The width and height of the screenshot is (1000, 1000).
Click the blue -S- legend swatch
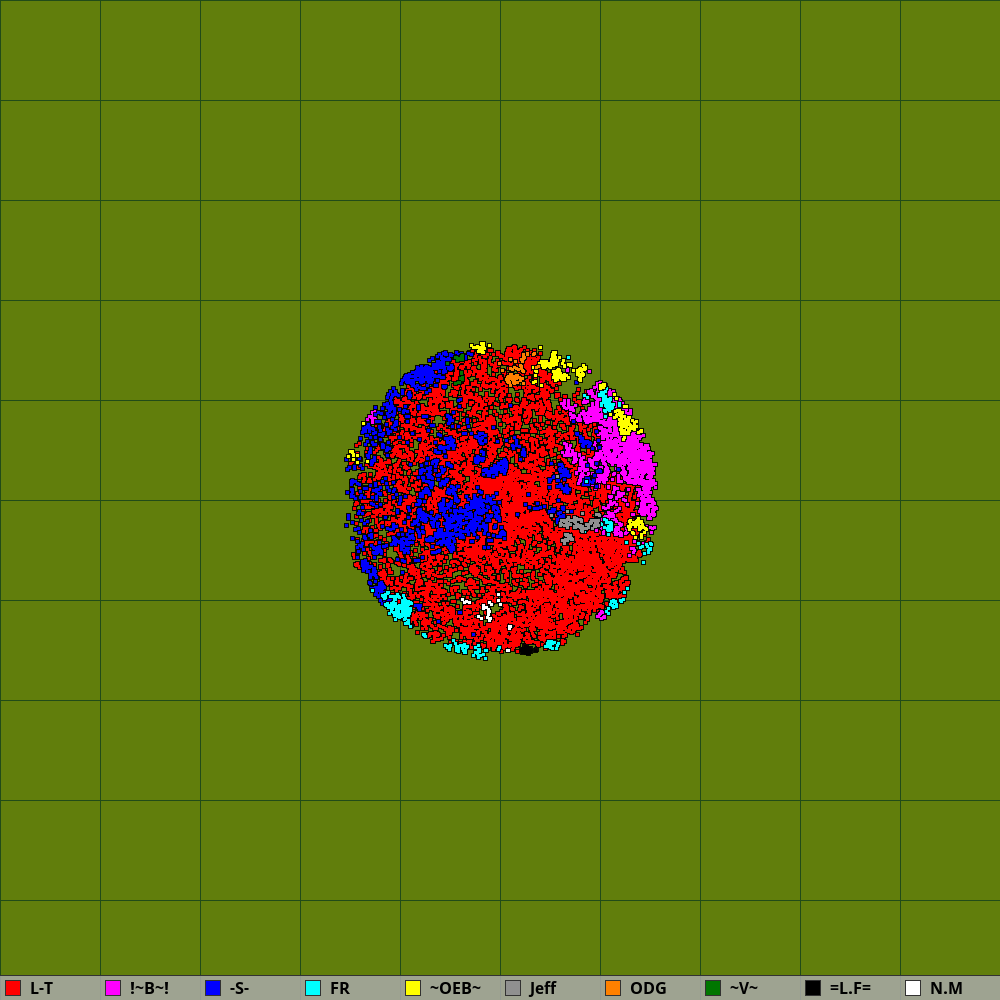click(213, 988)
